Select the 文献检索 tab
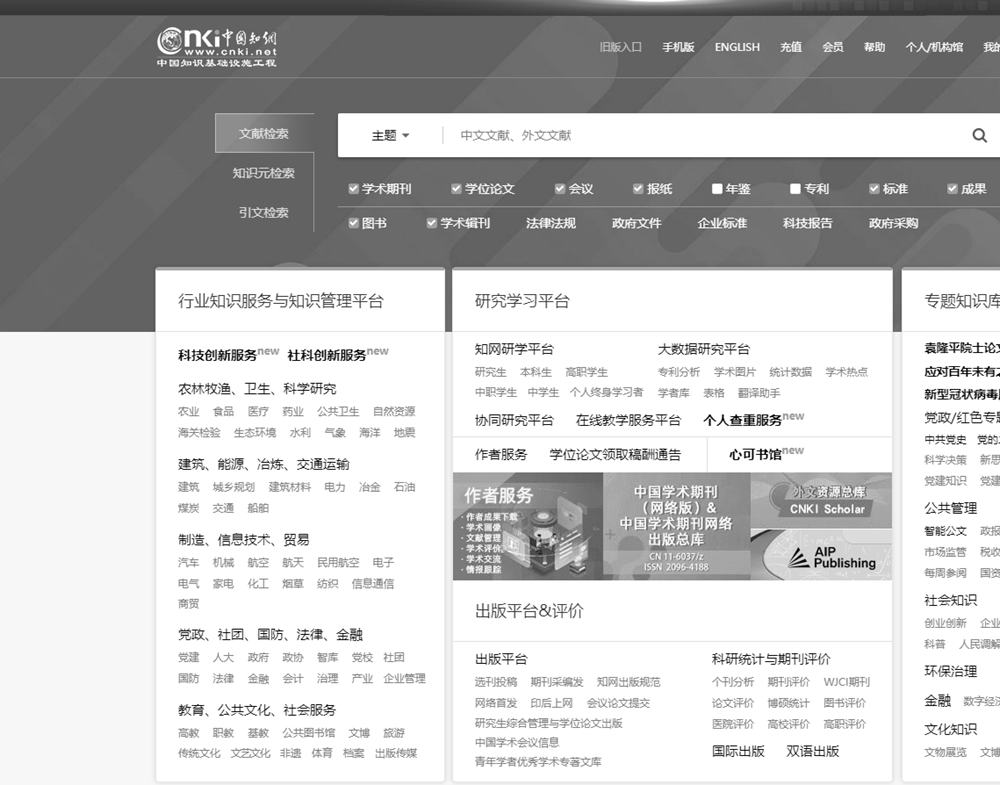1000x785 pixels. click(264, 133)
